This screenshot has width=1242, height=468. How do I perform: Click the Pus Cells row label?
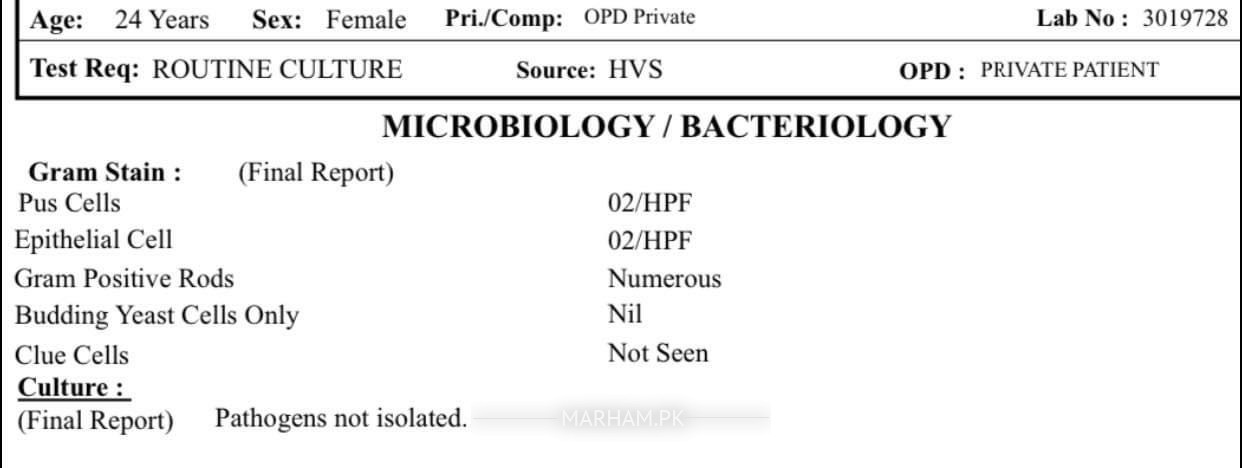click(x=69, y=203)
